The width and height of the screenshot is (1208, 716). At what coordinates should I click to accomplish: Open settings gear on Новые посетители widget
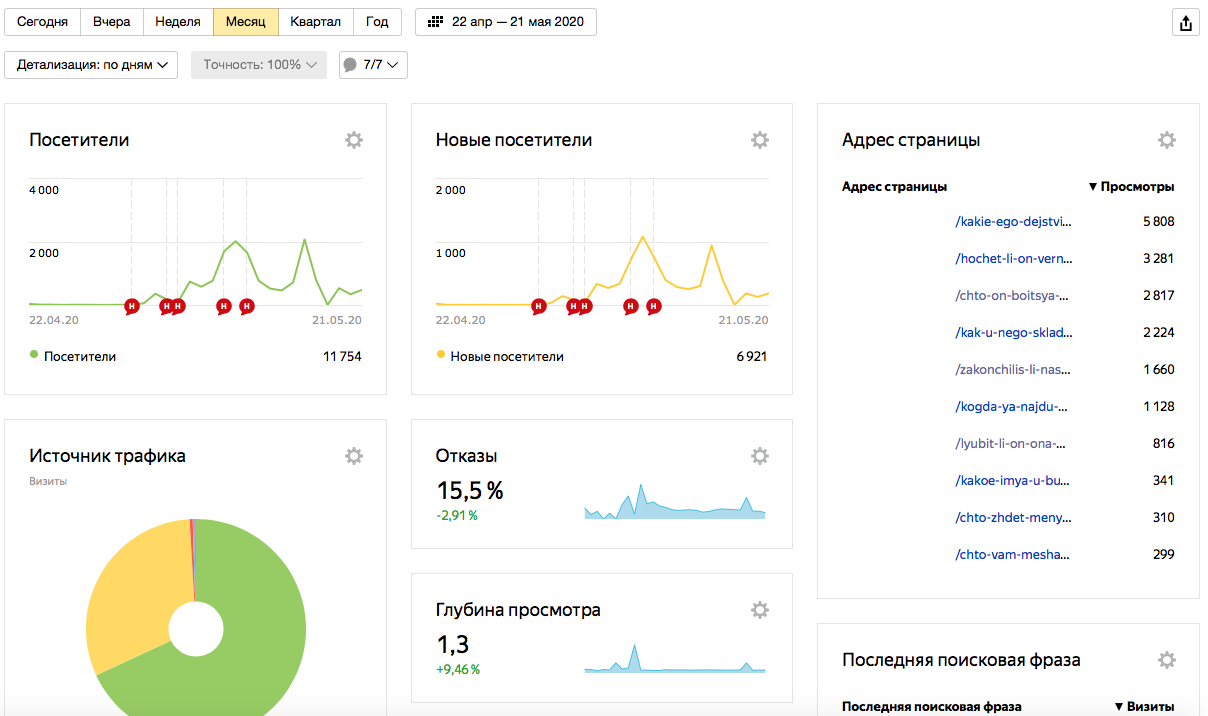(760, 140)
